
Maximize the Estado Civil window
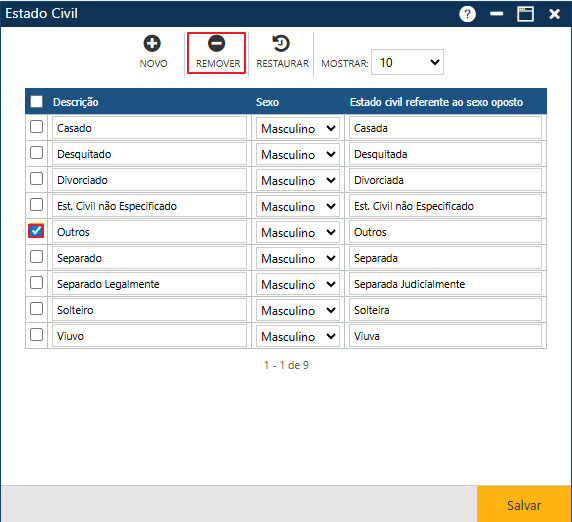[x=526, y=14]
